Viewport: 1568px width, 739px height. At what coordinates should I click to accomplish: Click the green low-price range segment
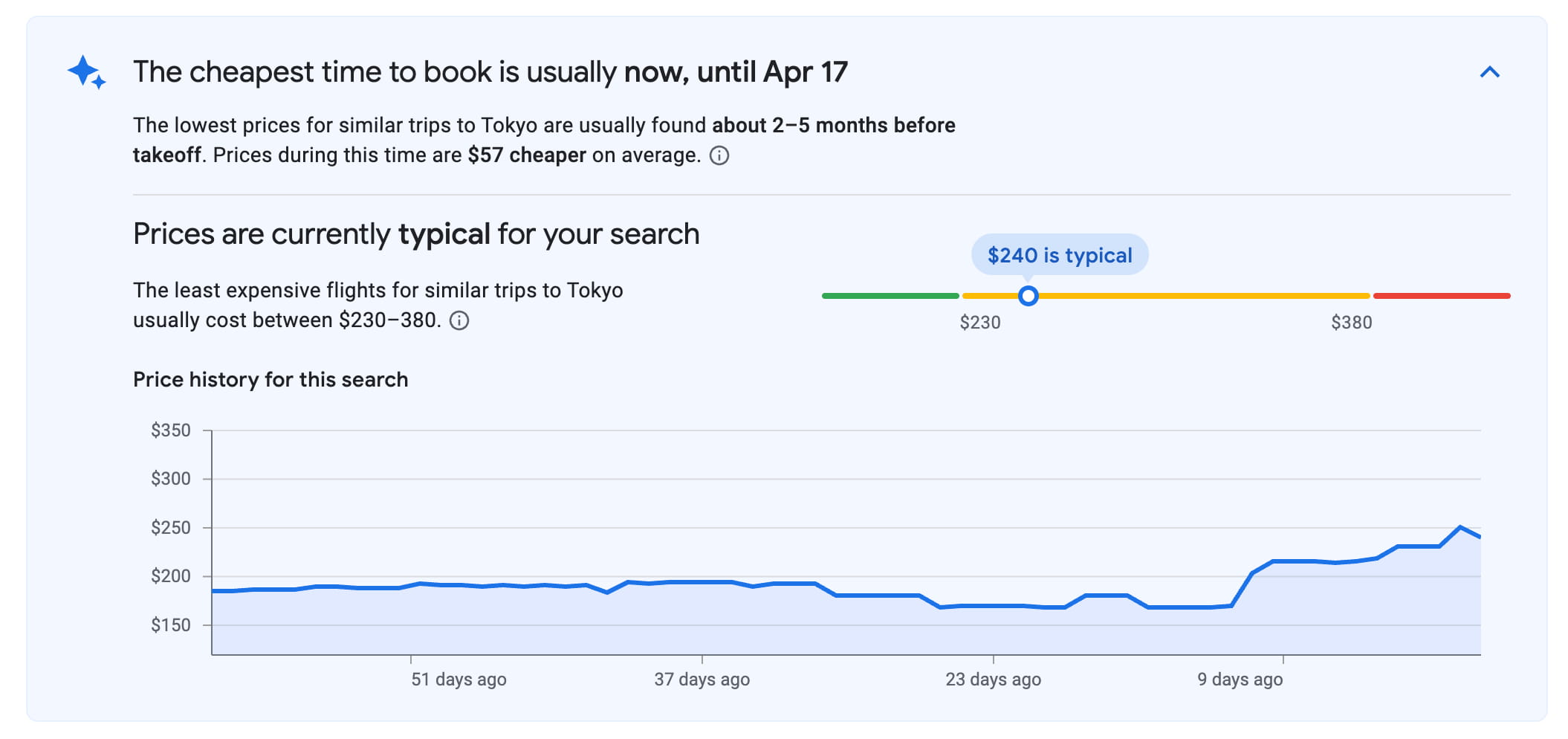pos(890,296)
